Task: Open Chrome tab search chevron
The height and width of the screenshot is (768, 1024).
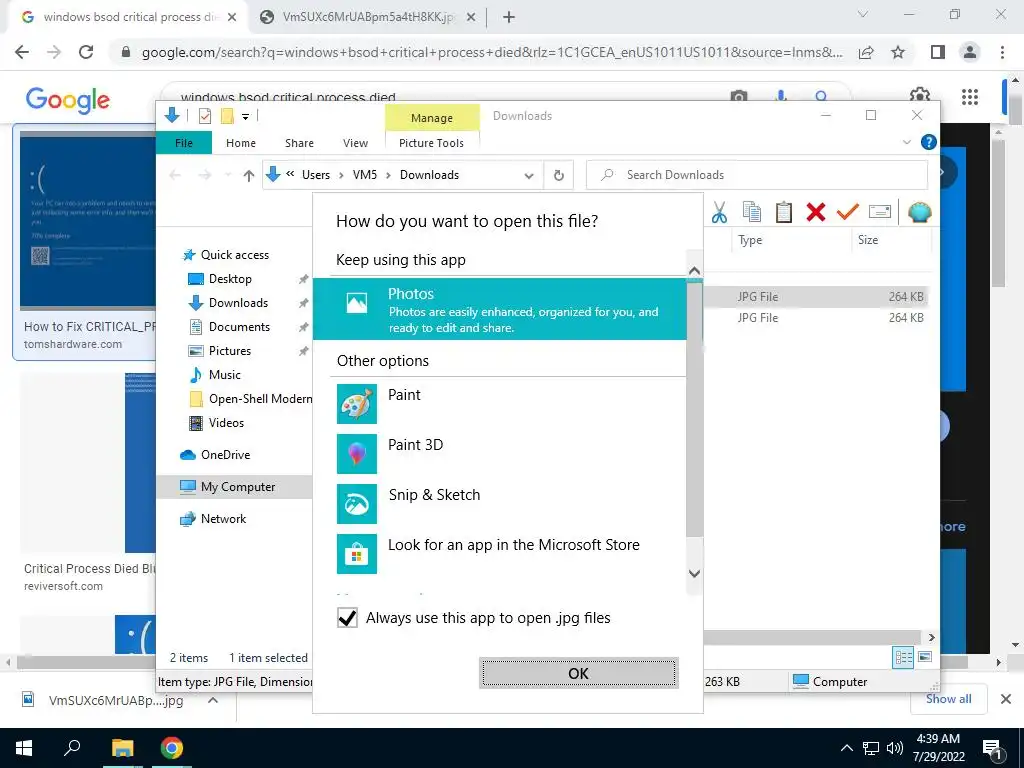Action: tap(863, 14)
